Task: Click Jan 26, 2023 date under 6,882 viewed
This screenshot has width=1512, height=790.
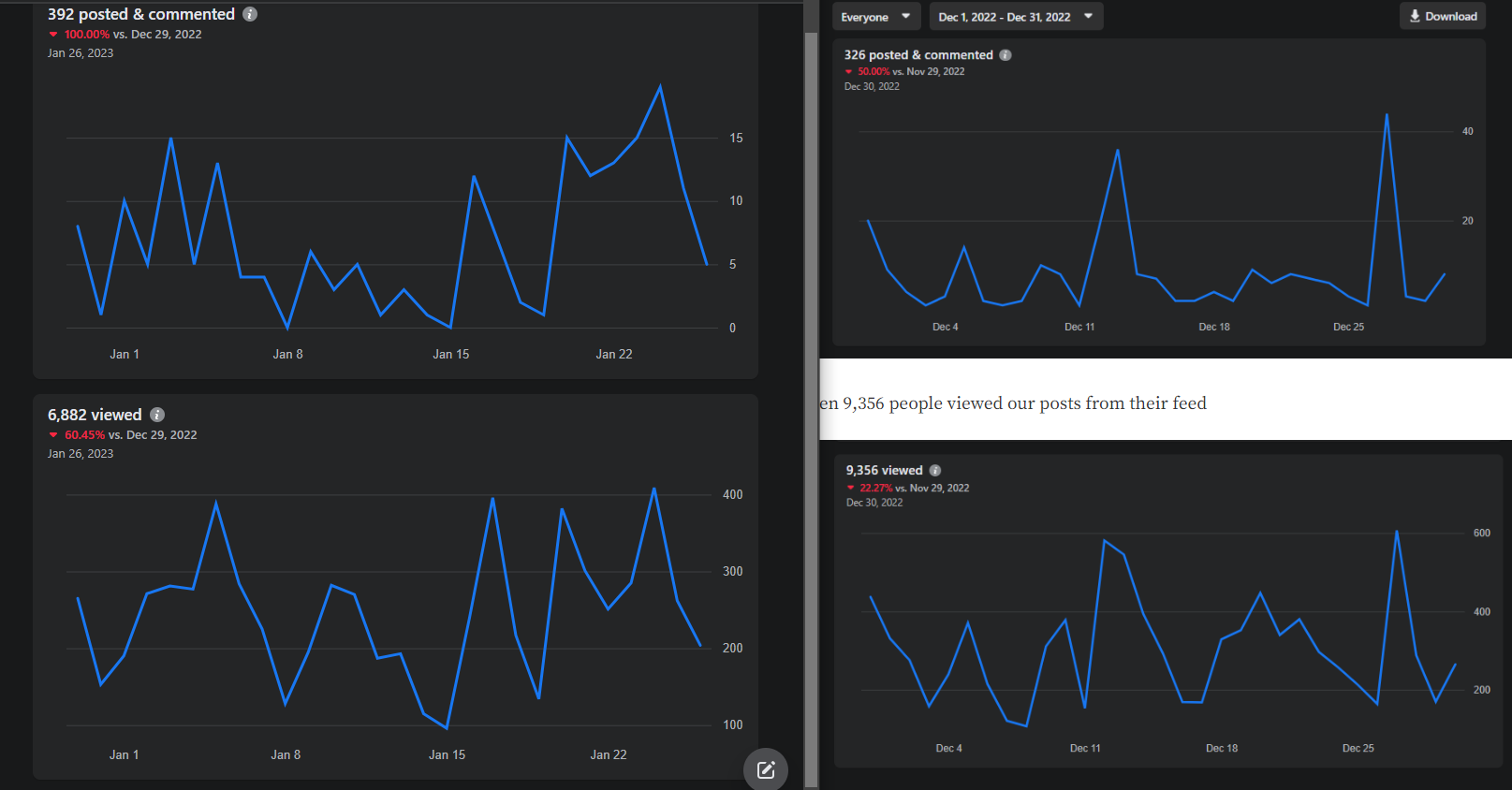Action: pos(81,454)
